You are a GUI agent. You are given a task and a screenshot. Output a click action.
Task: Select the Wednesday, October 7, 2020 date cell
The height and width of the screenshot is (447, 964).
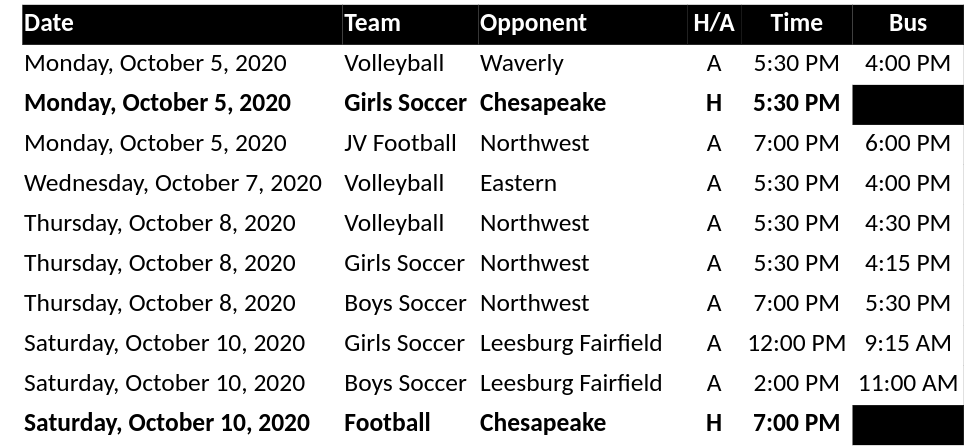[x=173, y=183]
